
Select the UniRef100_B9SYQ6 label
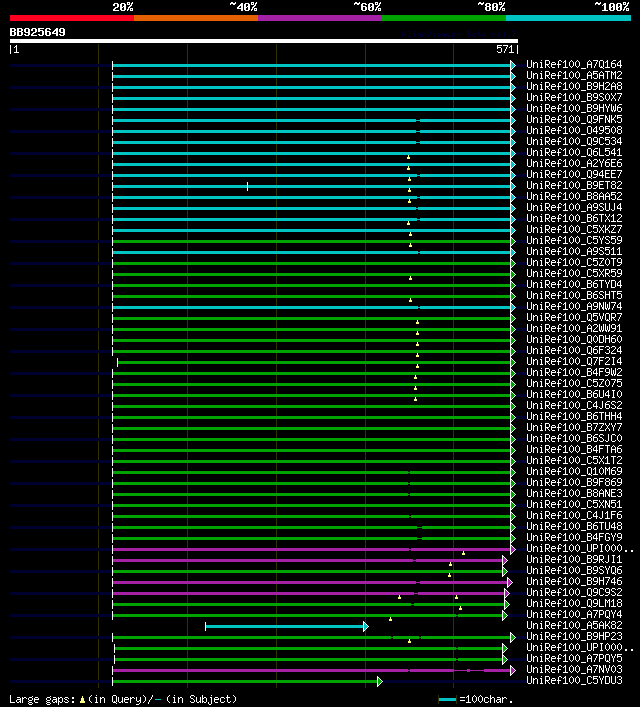click(574, 570)
